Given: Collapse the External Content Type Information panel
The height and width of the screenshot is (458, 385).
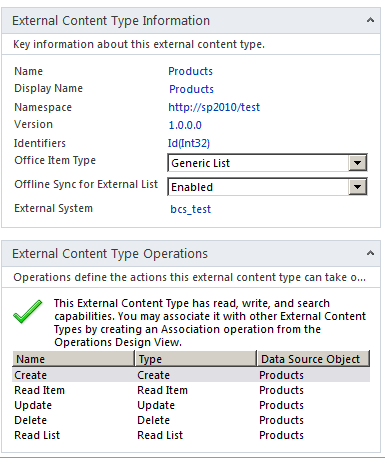Looking at the screenshot, I should coord(370,20).
